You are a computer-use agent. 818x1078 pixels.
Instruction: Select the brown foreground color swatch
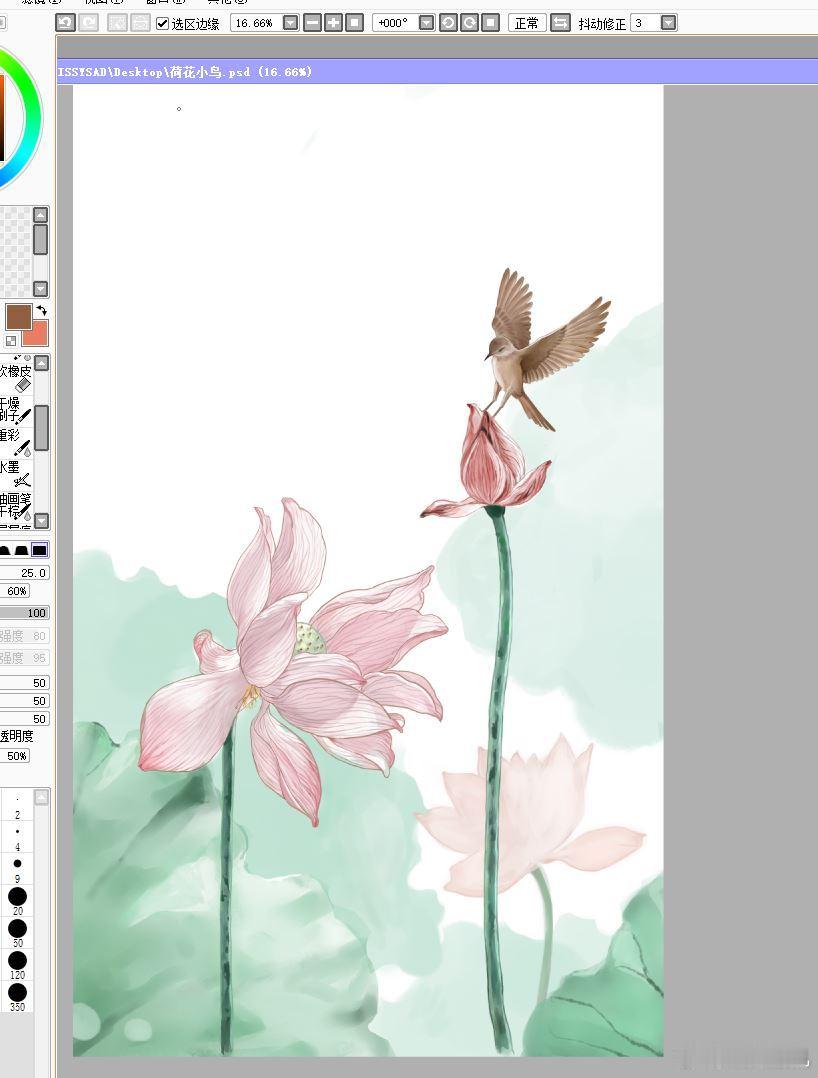tap(19, 317)
